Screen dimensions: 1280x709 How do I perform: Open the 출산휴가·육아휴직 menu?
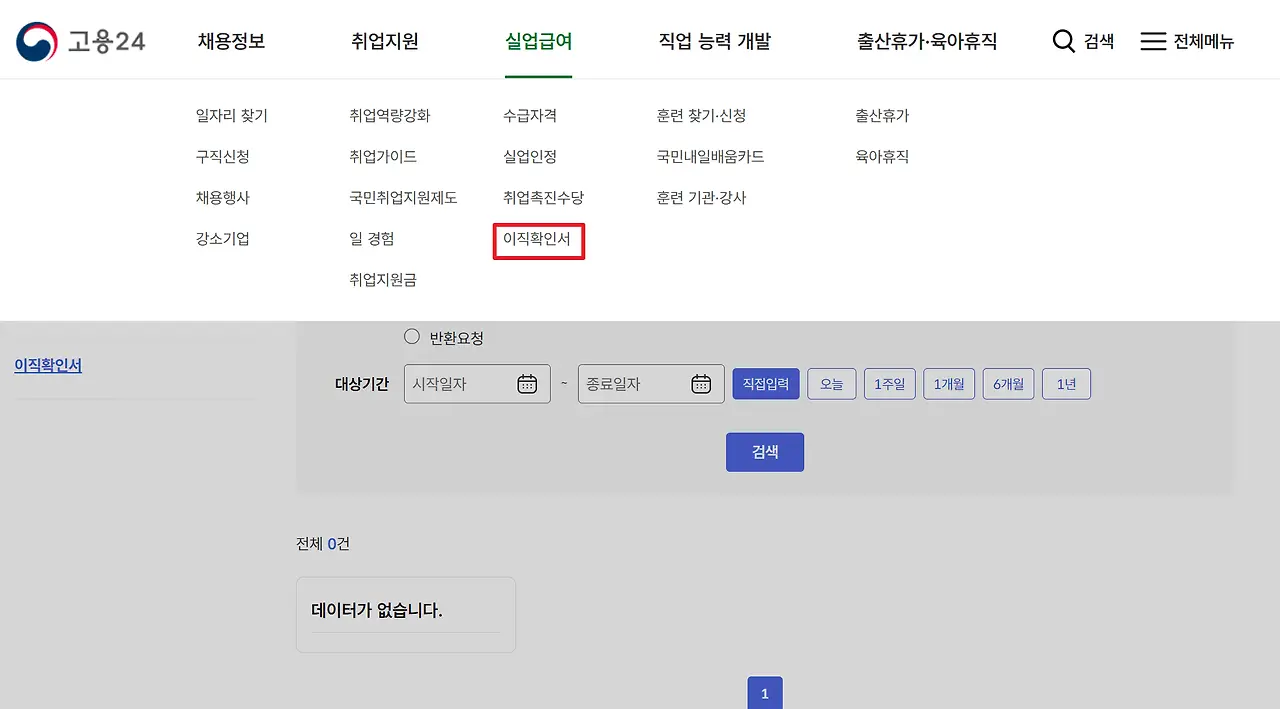click(x=927, y=41)
